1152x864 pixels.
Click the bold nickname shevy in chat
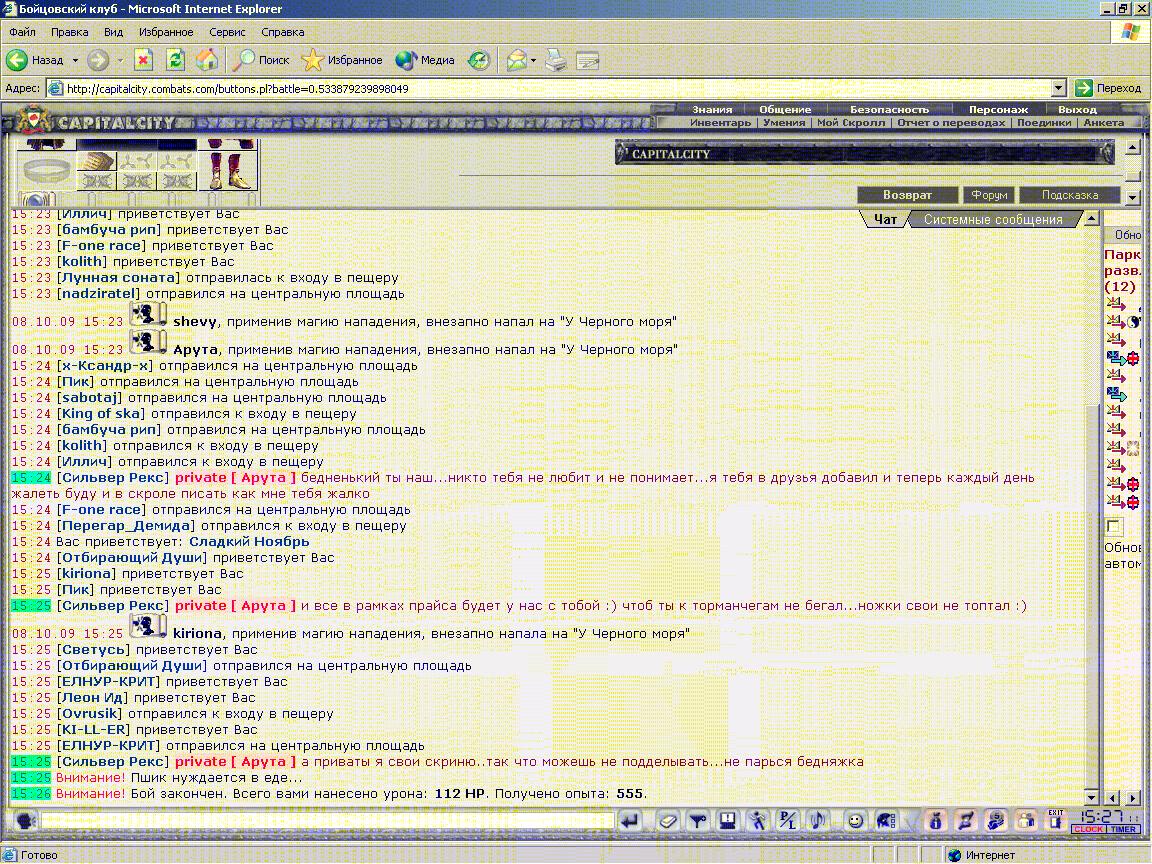(195, 322)
